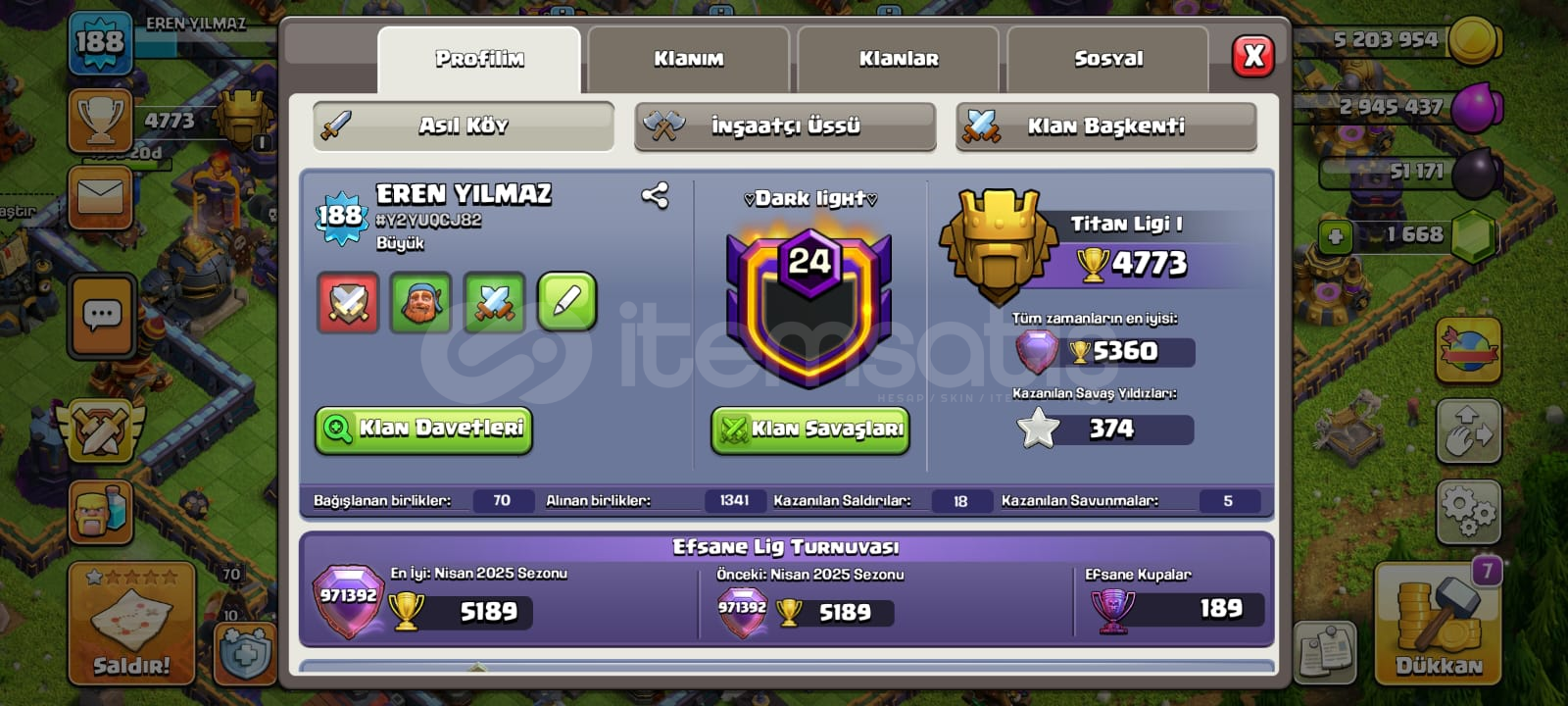Click the Klan Savaşları button

click(810, 429)
